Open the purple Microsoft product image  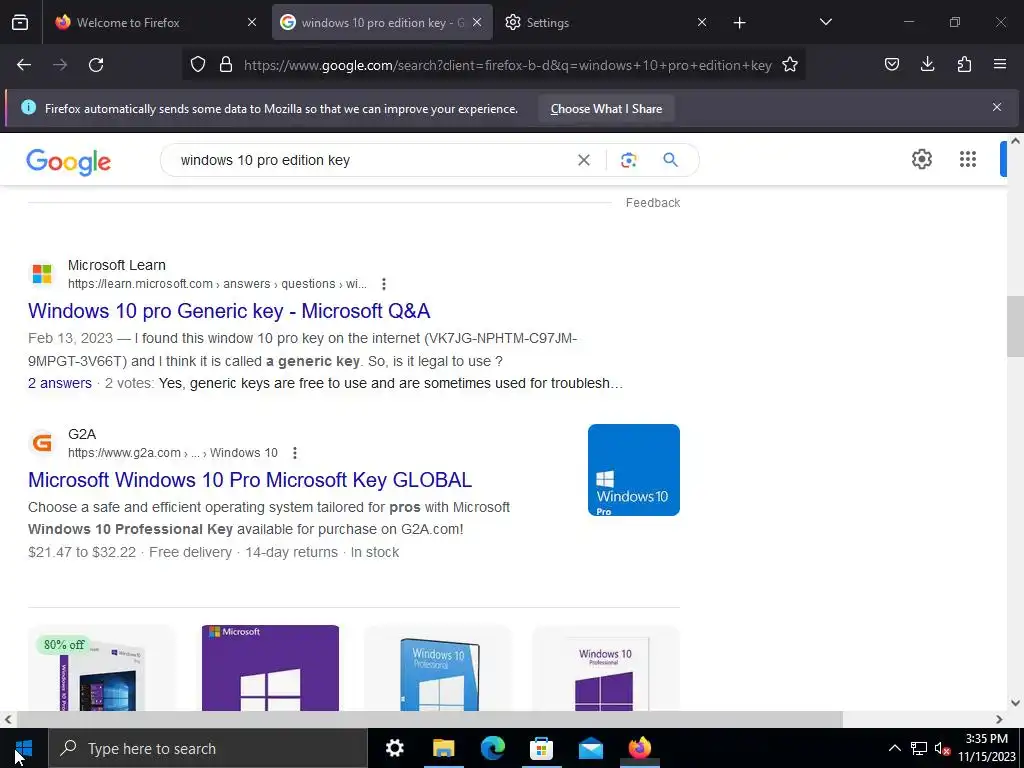[x=270, y=668]
